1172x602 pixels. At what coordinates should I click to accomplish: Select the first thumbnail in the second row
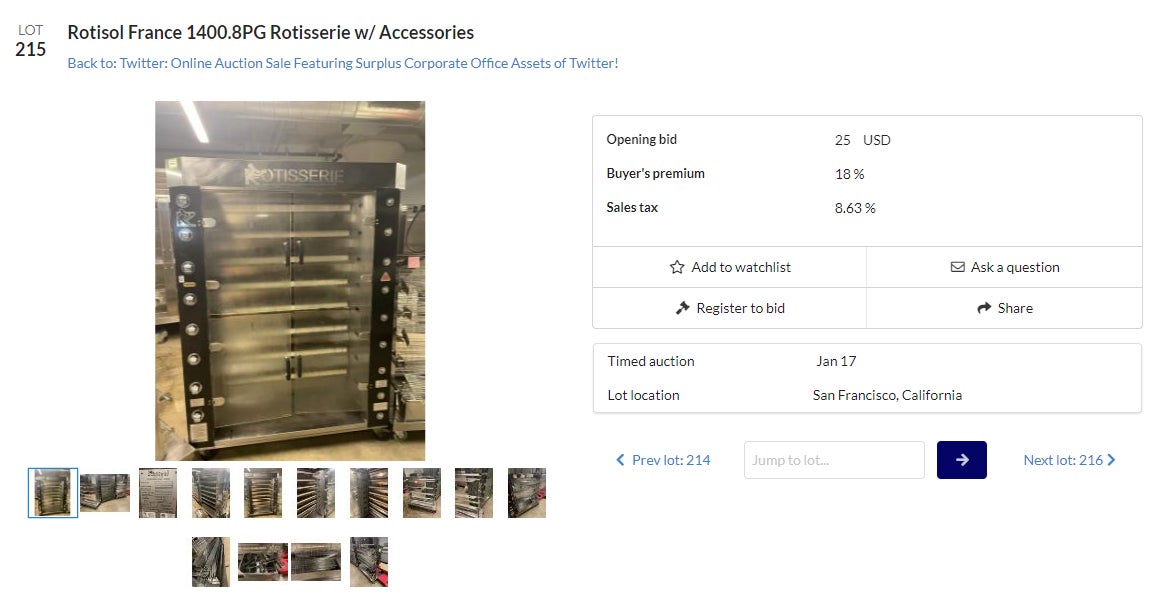211,562
